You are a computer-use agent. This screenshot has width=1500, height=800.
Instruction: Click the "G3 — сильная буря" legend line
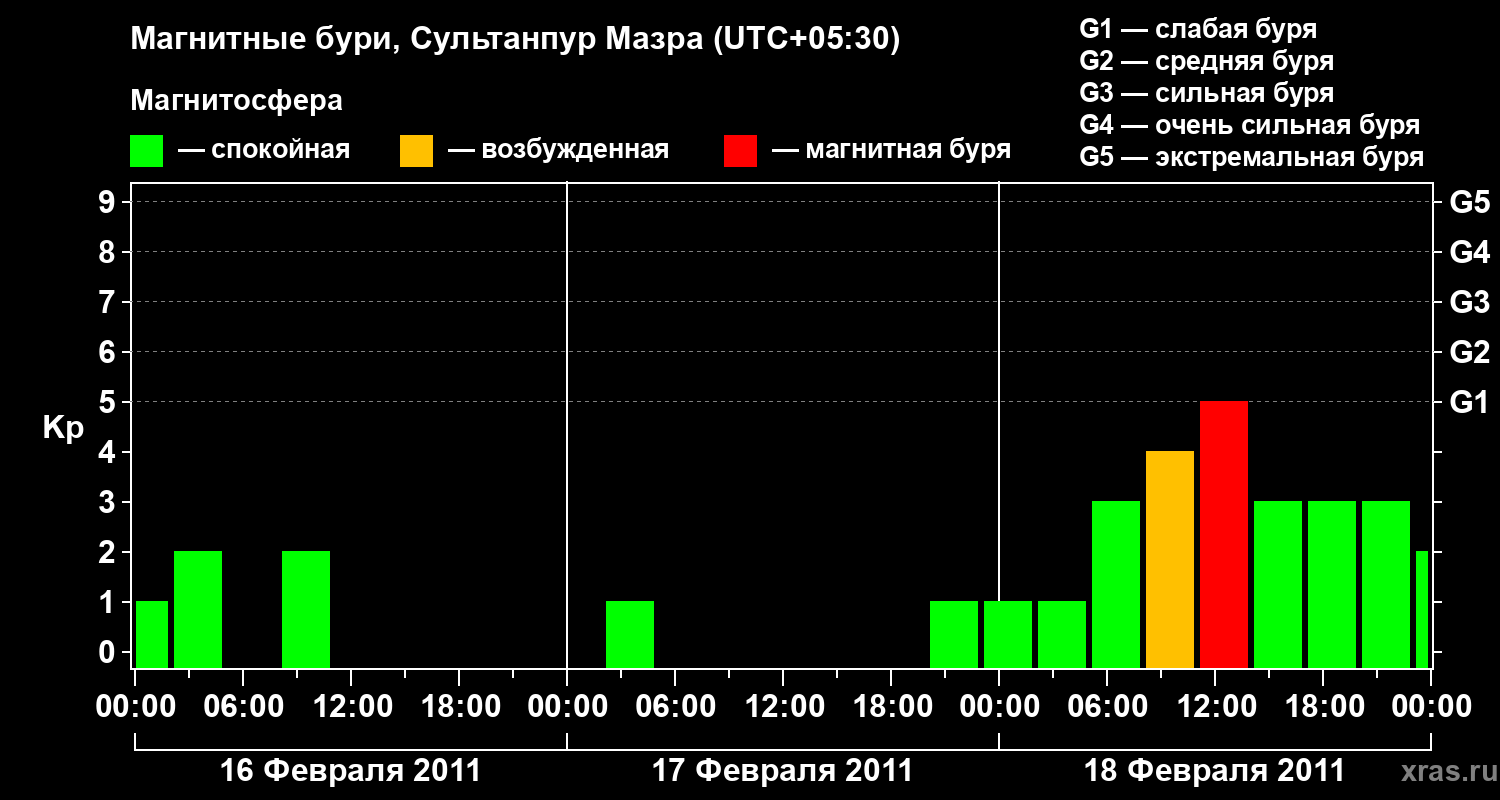click(x=1206, y=93)
